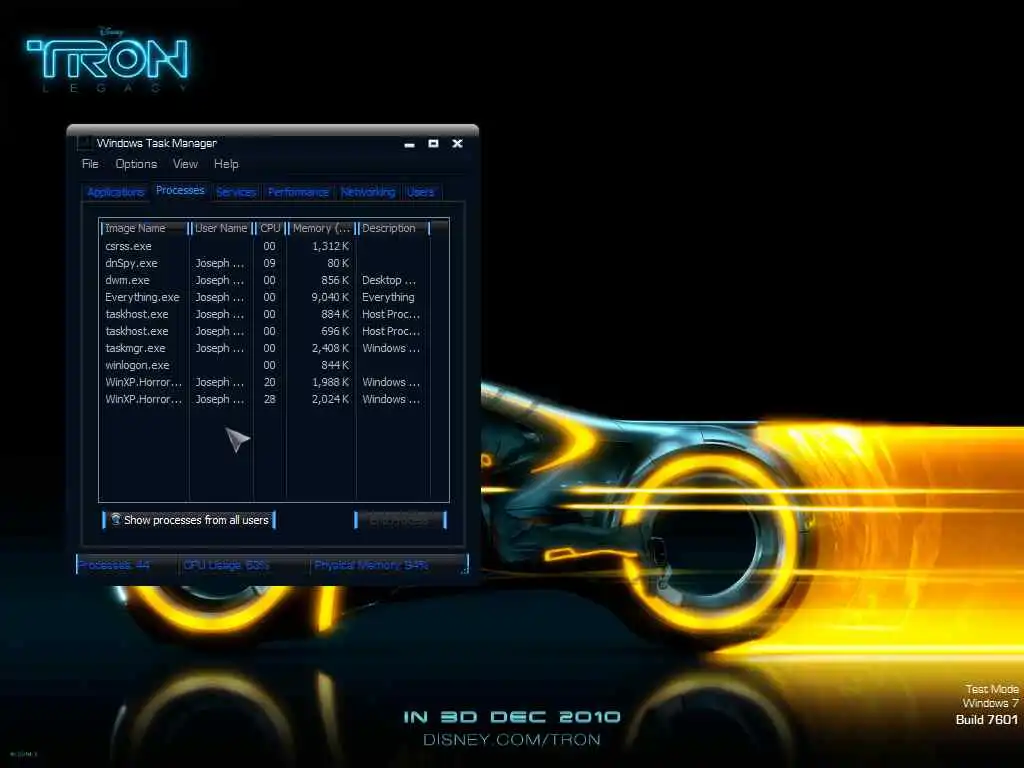
Task: Click the resize grip at window corner
Action: tap(464, 569)
